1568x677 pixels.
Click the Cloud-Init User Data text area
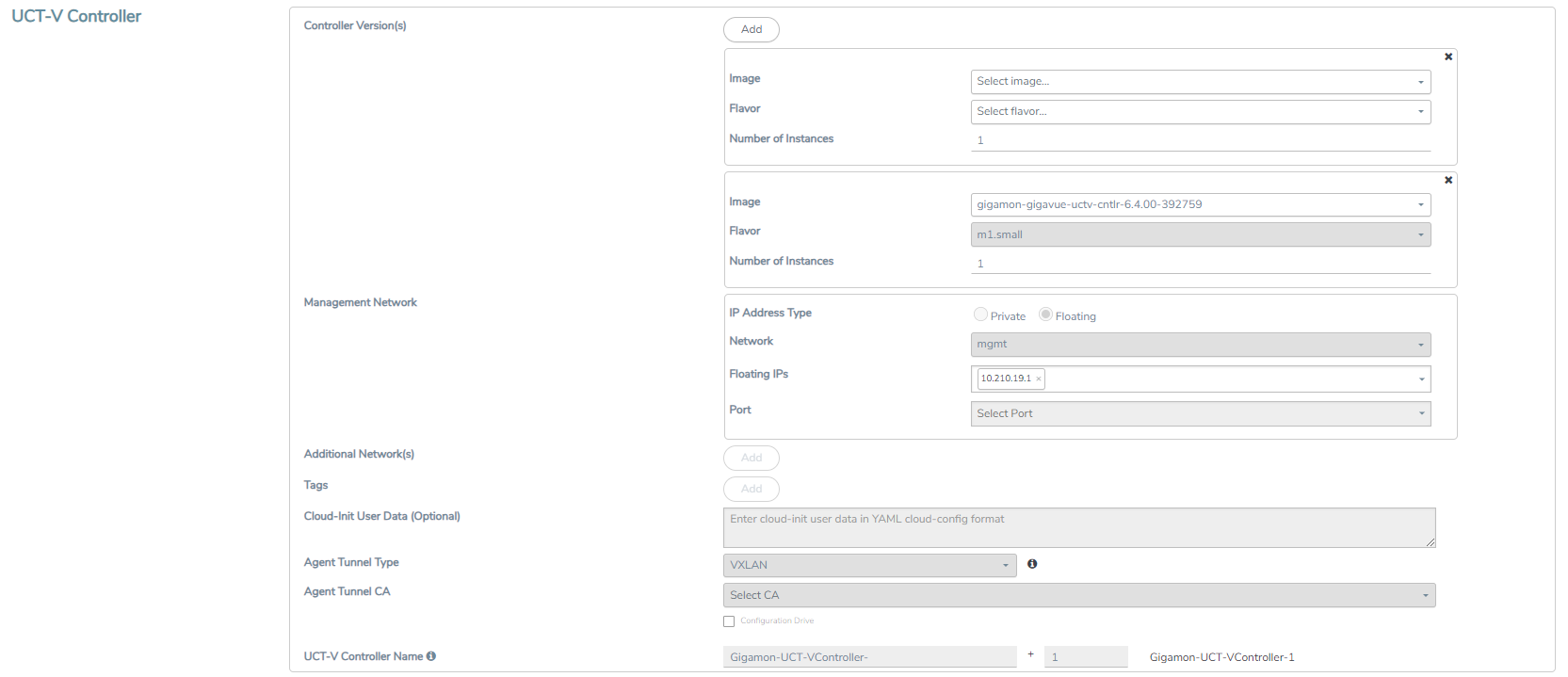pyautogui.click(x=1078, y=527)
